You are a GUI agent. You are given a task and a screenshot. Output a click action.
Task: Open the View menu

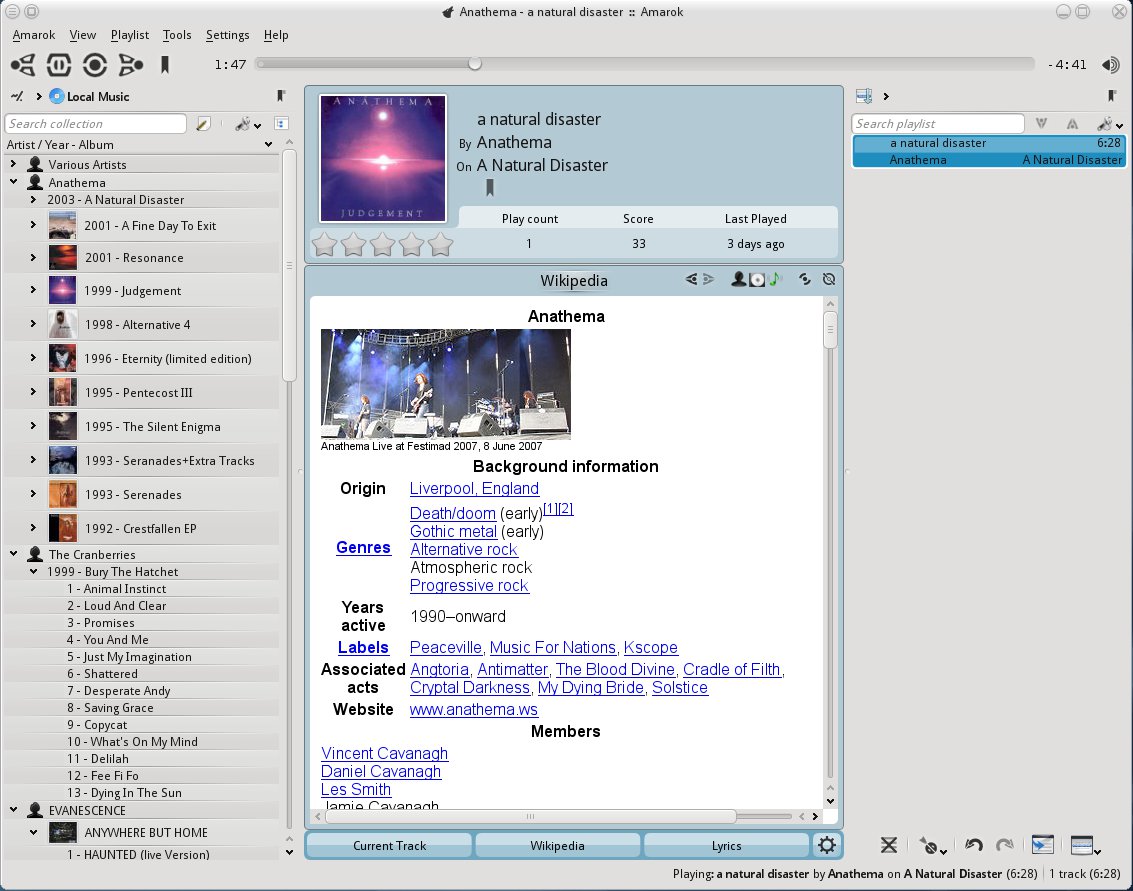tap(82, 35)
